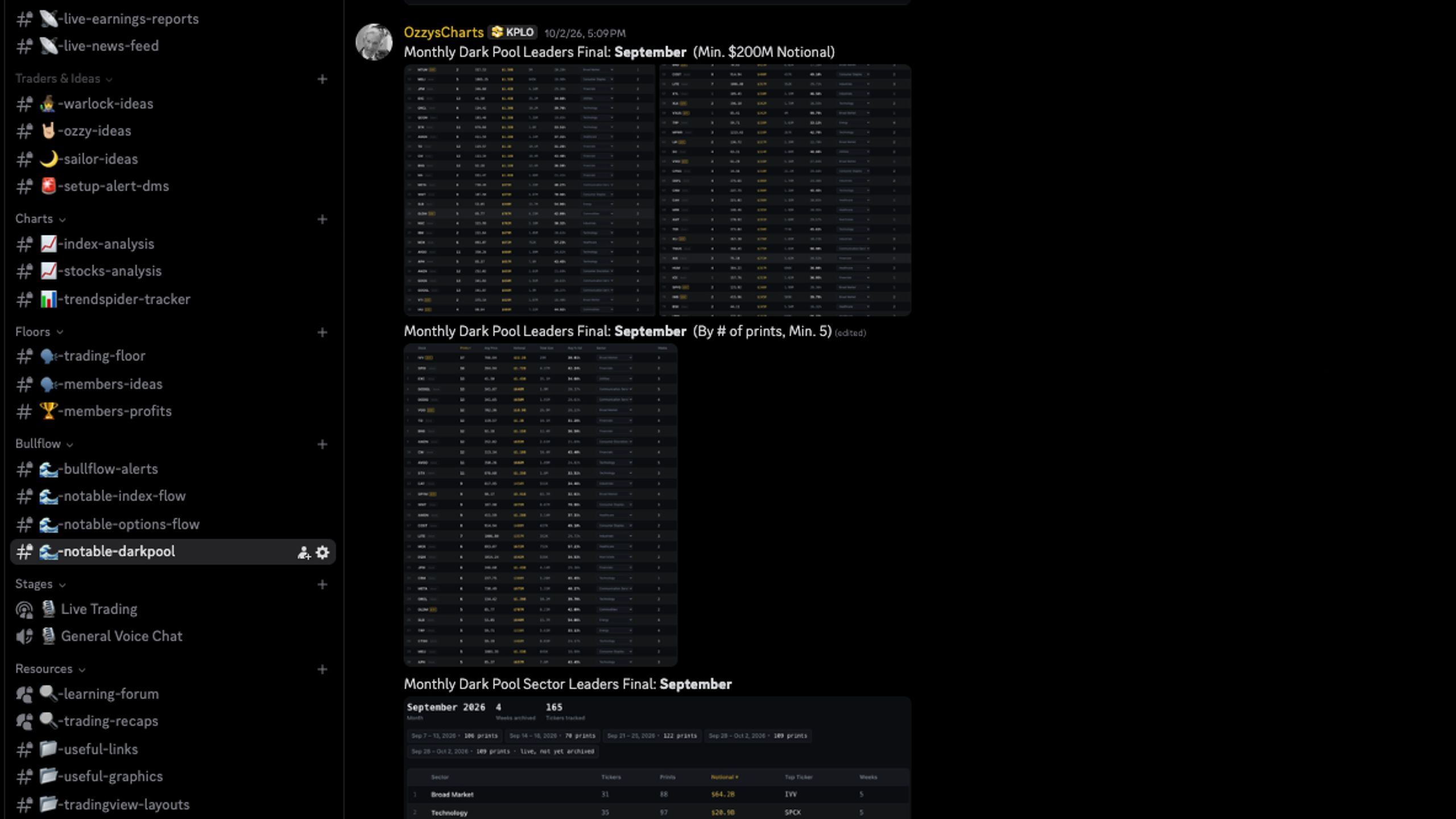Screen dimensions: 1456x819
Task: Click plus icon next to Charts category
Action: pos(322,219)
